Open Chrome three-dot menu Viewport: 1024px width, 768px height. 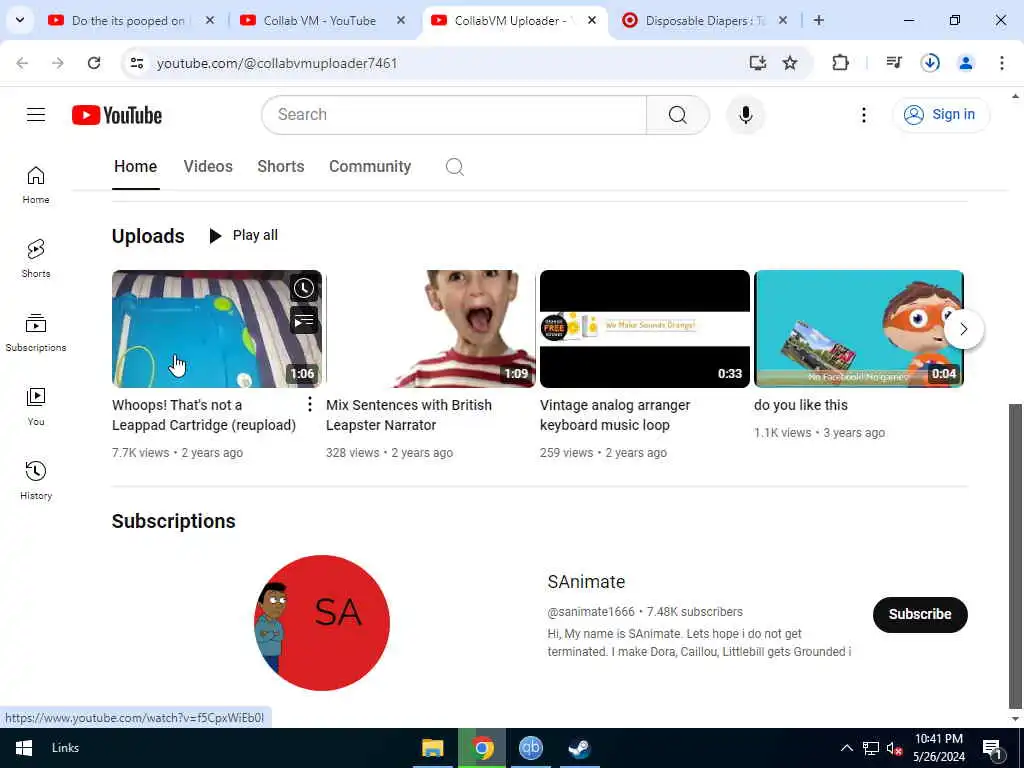pos(1001,63)
